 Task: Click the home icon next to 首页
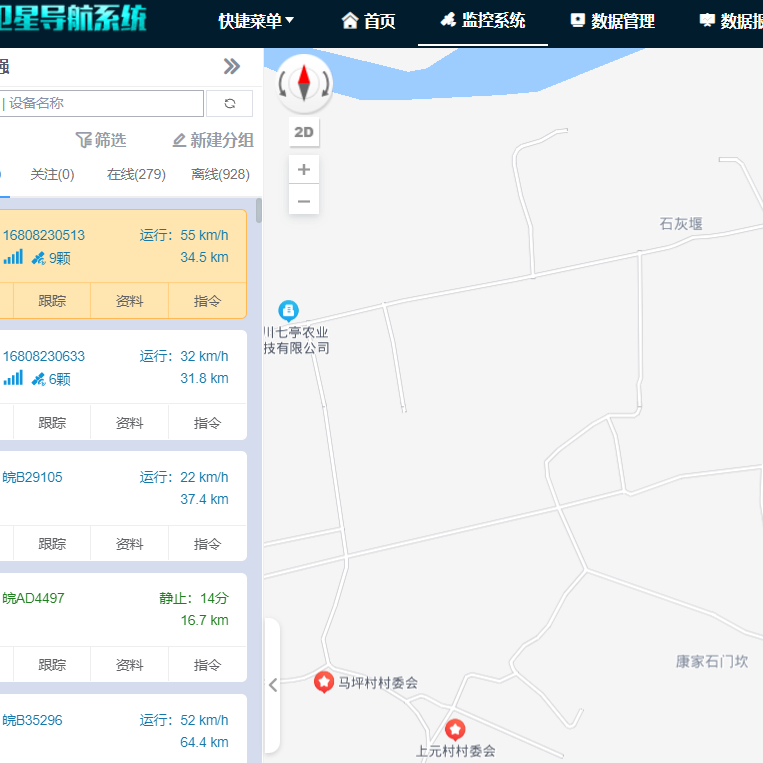[350, 21]
